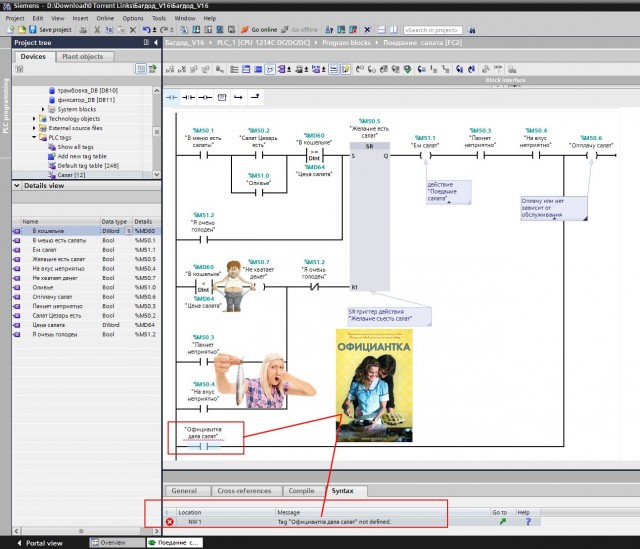The width and height of the screenshot is (640, 549).
Task: Open the Options menu
Action: point(133,18)
